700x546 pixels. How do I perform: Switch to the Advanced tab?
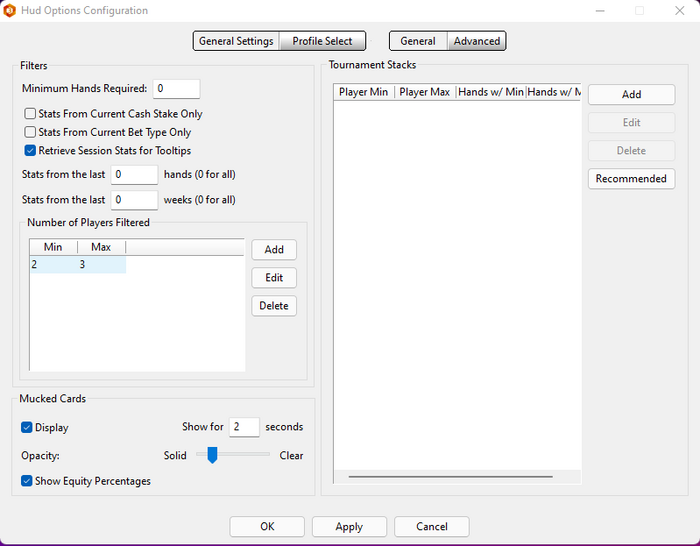[477, 41]
